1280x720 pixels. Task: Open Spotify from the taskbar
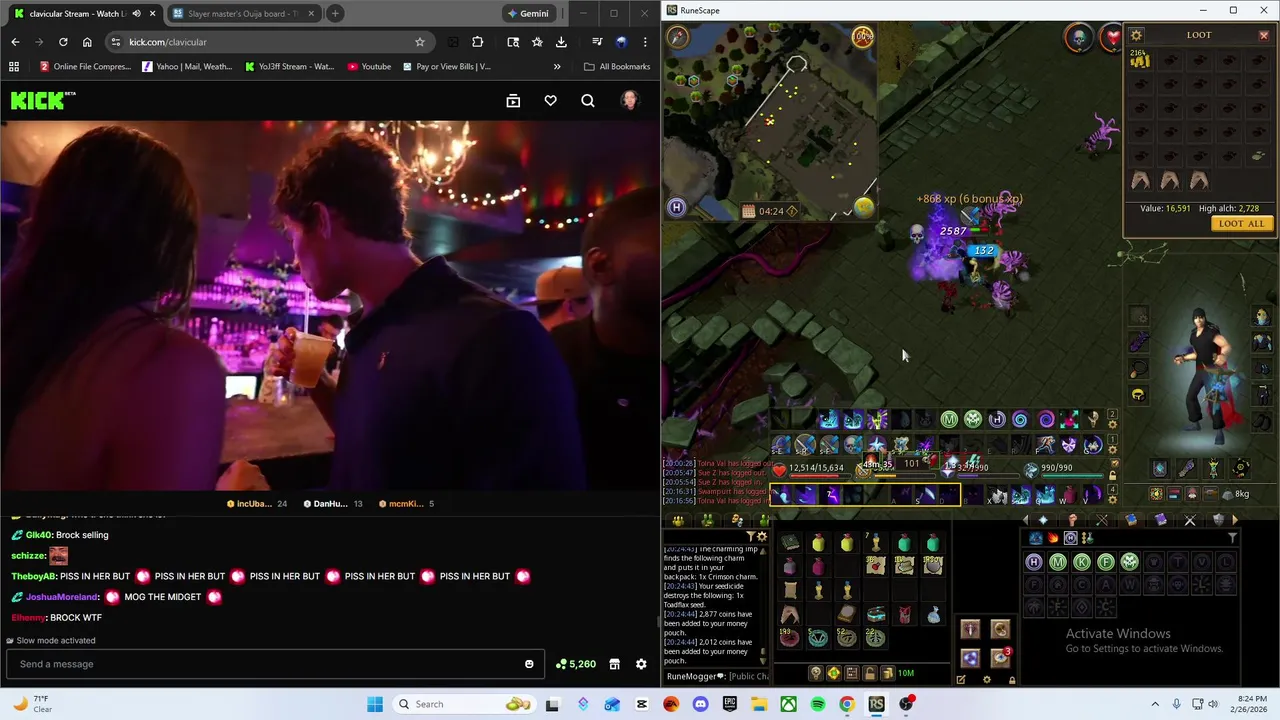point(818,704)
